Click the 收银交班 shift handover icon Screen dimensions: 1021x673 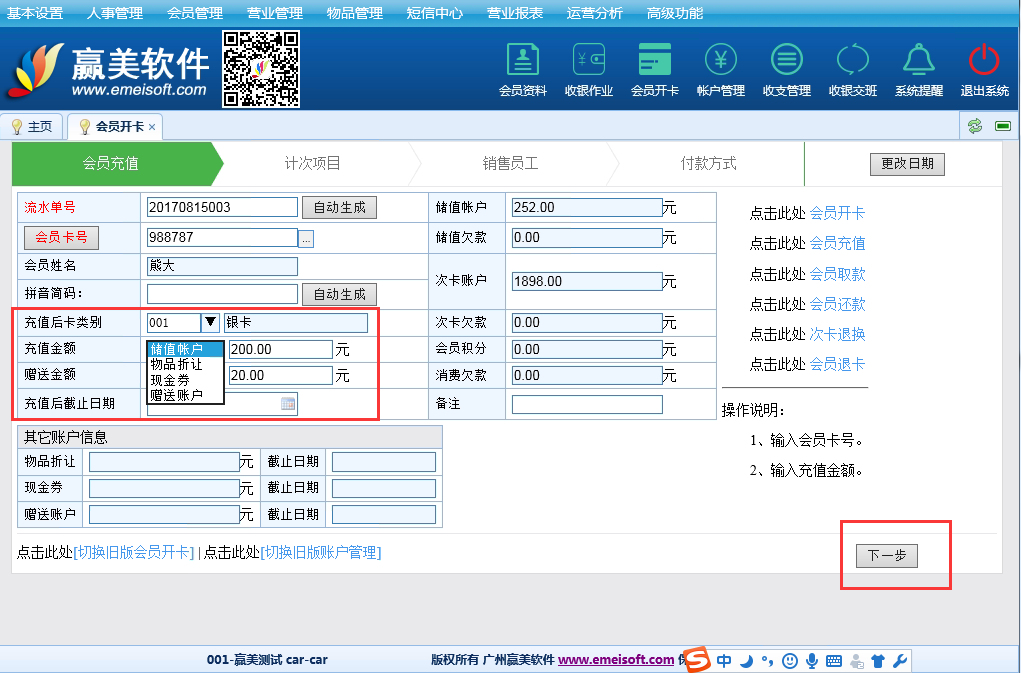(x=852, y=62)
